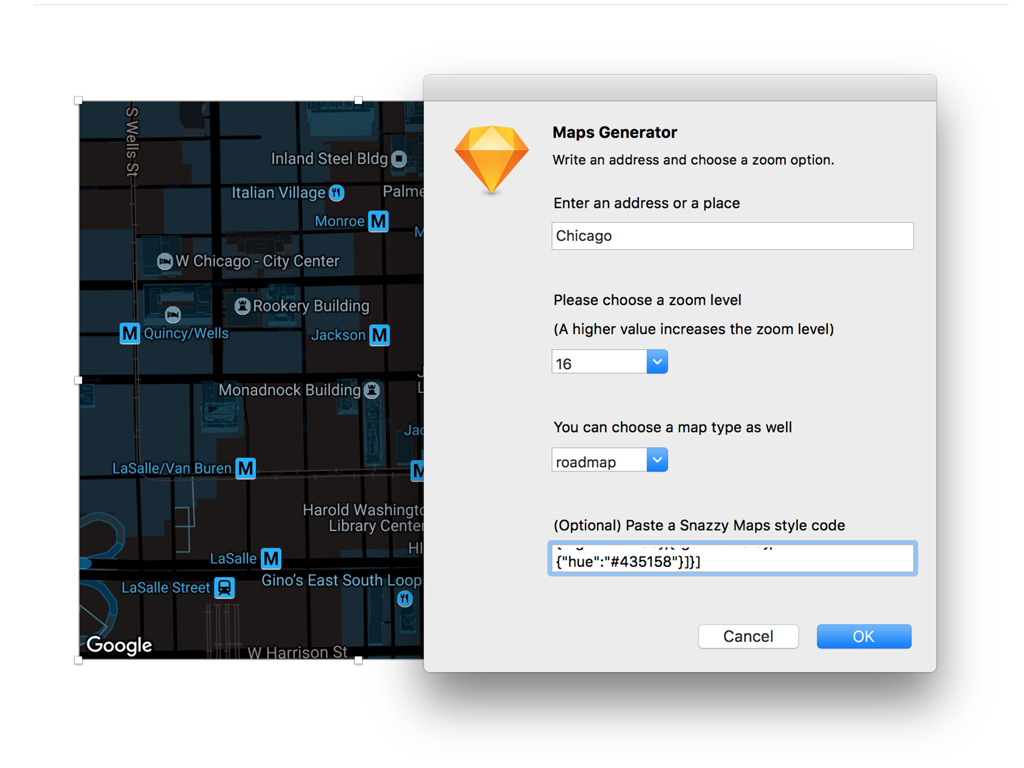Click the Snazzy Maps style code field

[x=732, y=558]
